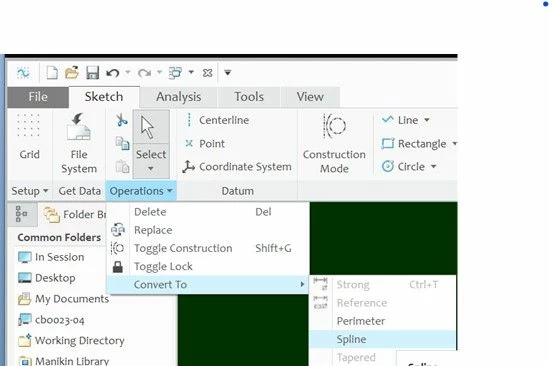Choose Replace from Operations menu
This screenshot has height=366, width=549.
(x=208, y=230)
